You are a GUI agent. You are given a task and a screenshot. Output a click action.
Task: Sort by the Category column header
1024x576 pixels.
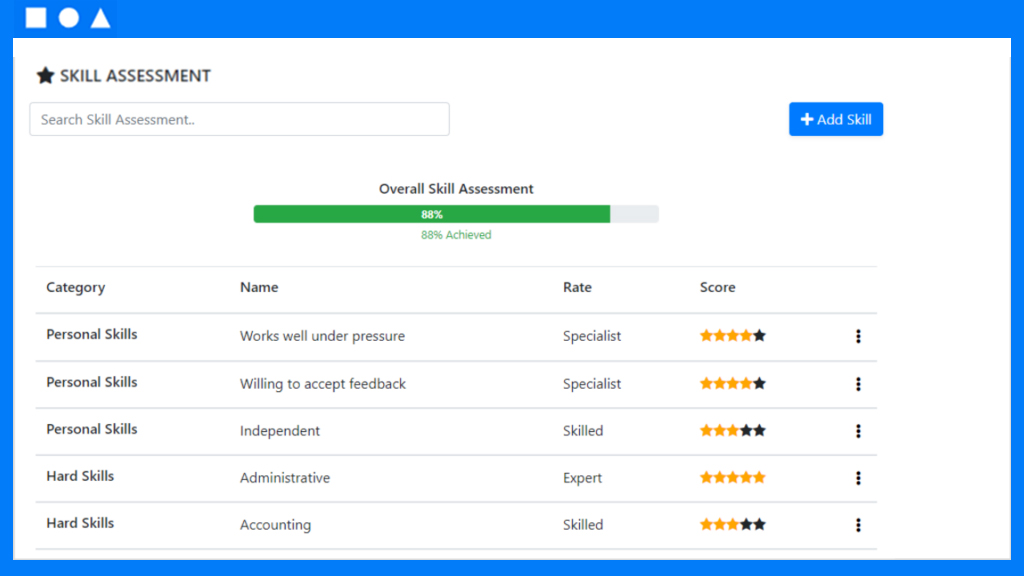pos(76,287)
